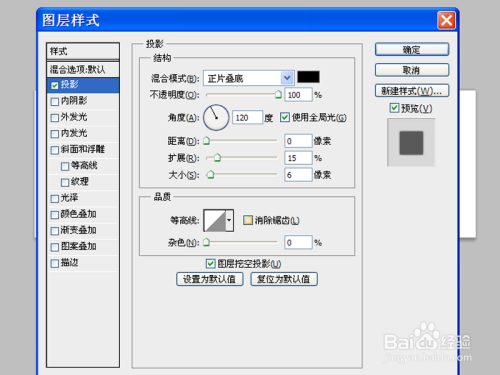Click the 距离 slider handle
Image resolution: width=500 pixels, height=375 pixels.
pos(207,141)
